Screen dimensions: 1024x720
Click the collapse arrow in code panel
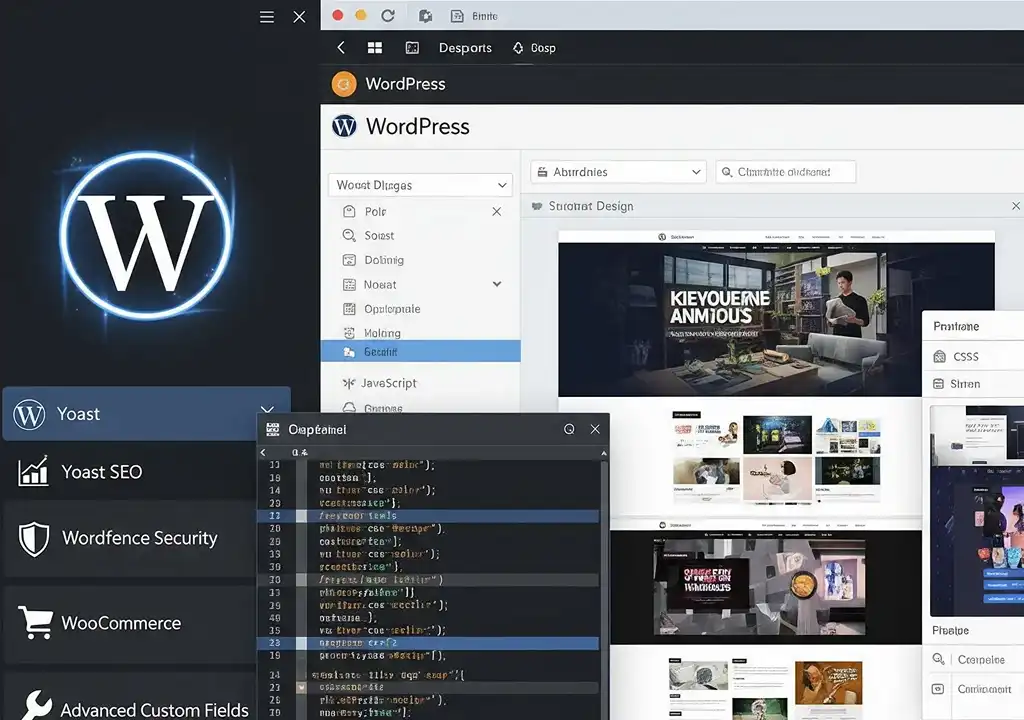(603, 453)
